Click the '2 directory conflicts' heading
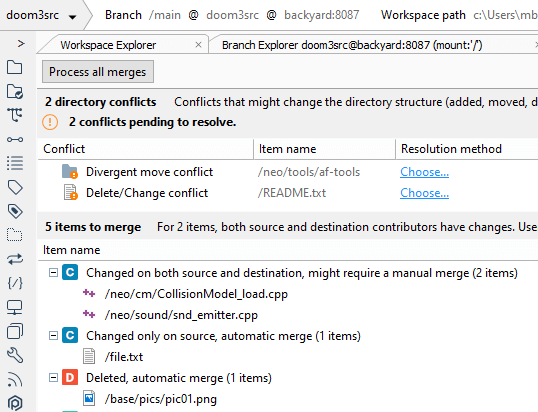538x412 pixels. pos(101,102)
